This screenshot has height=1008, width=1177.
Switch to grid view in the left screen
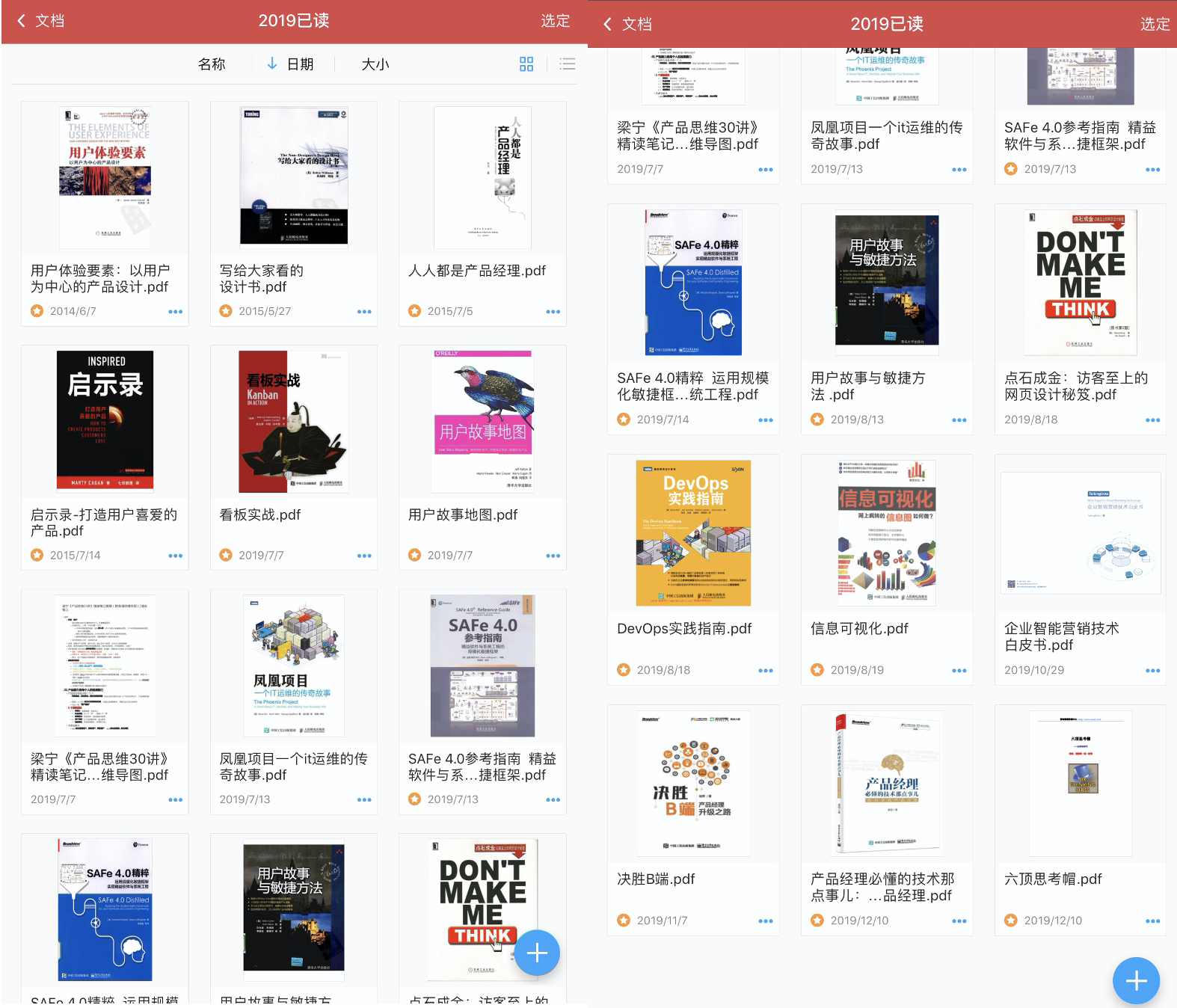click(x=526, y=64)
